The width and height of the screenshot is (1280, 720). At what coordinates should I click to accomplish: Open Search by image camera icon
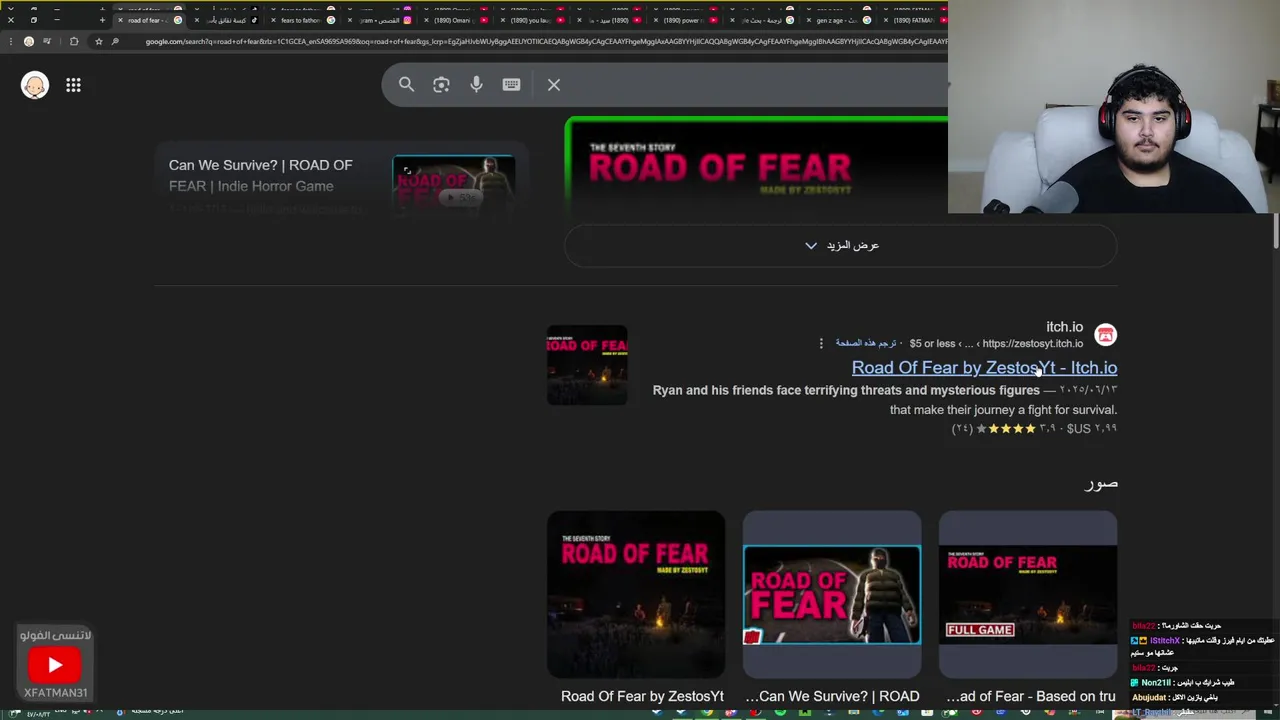tap(441, 85)
